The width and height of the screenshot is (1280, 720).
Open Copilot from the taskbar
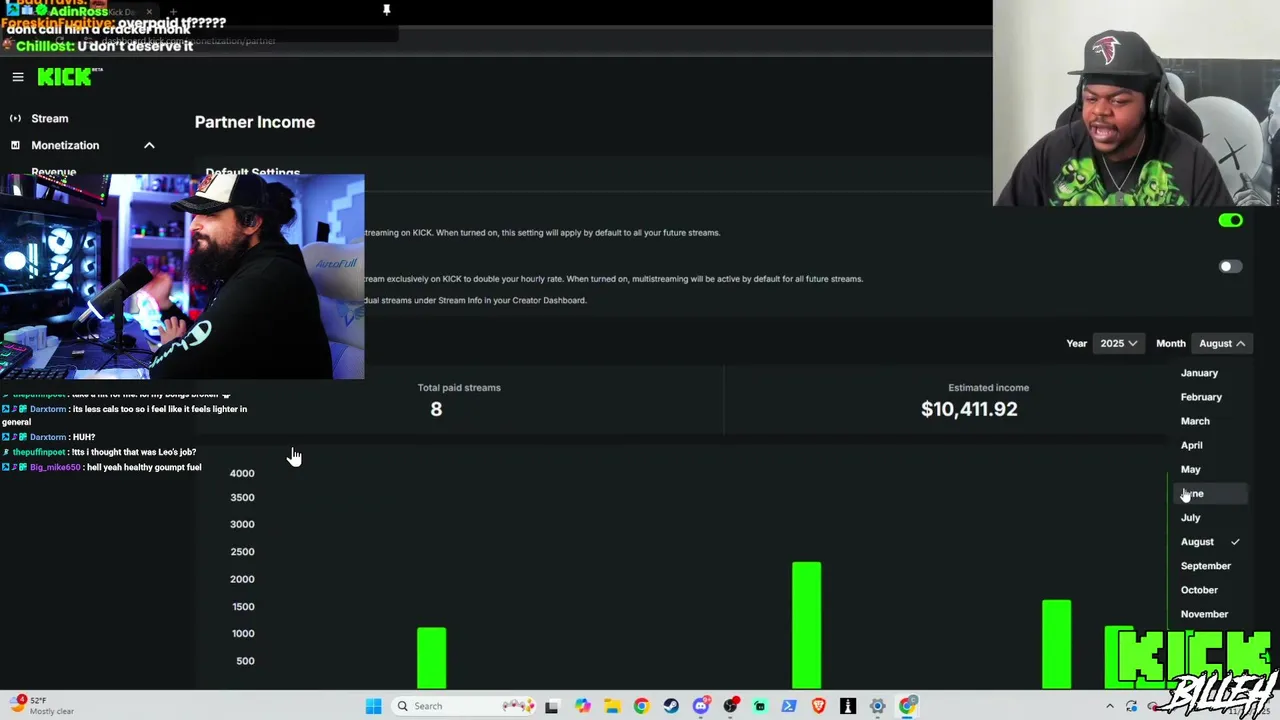(x=582, y=706)
